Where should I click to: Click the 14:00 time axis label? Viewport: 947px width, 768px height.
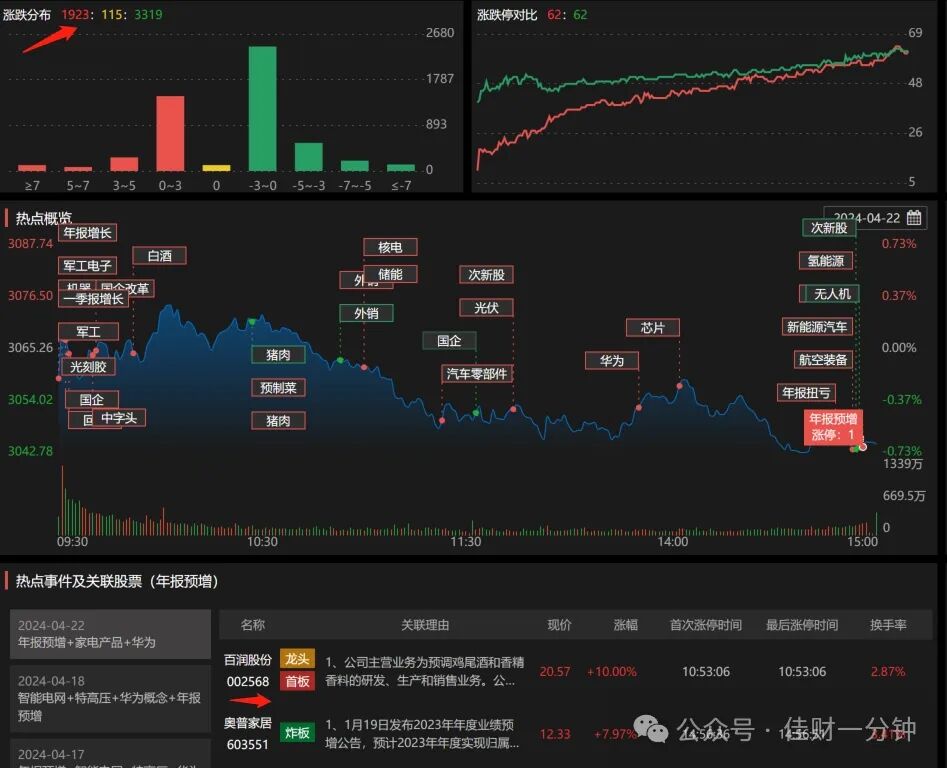pos(672,542)
